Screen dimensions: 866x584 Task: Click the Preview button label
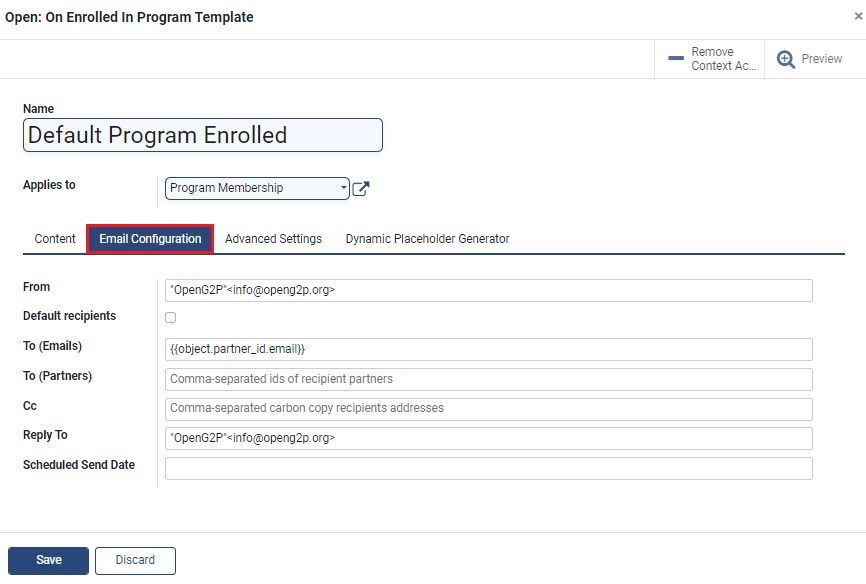821,59
